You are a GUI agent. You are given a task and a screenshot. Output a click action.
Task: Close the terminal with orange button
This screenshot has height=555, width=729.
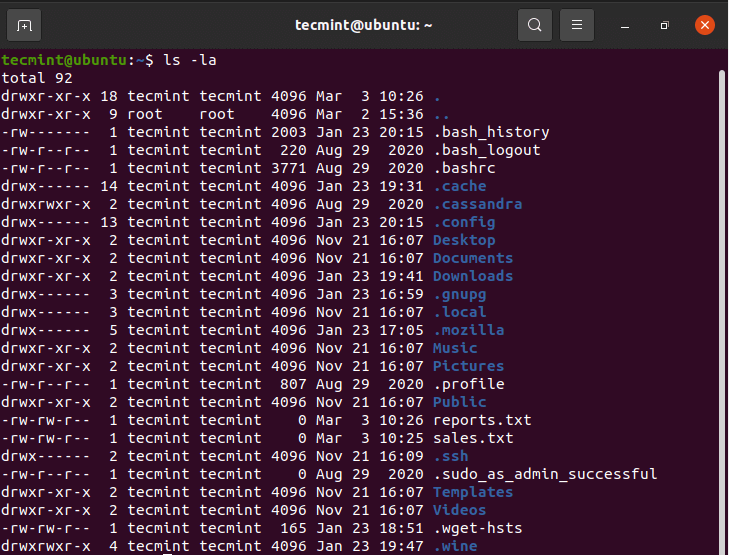tap(704, 24)
